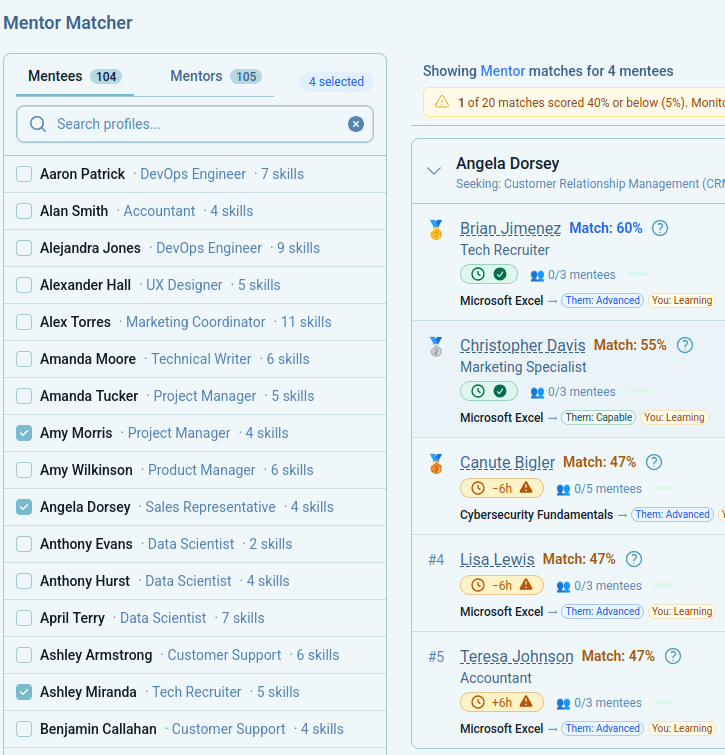
Task: Tick the Alexander Hall checkbox
Action: tap(24, 285)
